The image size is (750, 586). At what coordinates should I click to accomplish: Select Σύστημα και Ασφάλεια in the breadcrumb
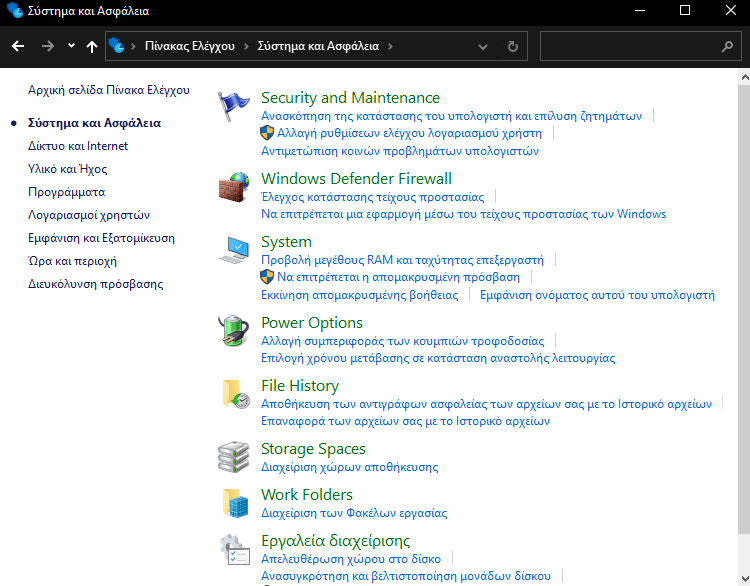318,46
